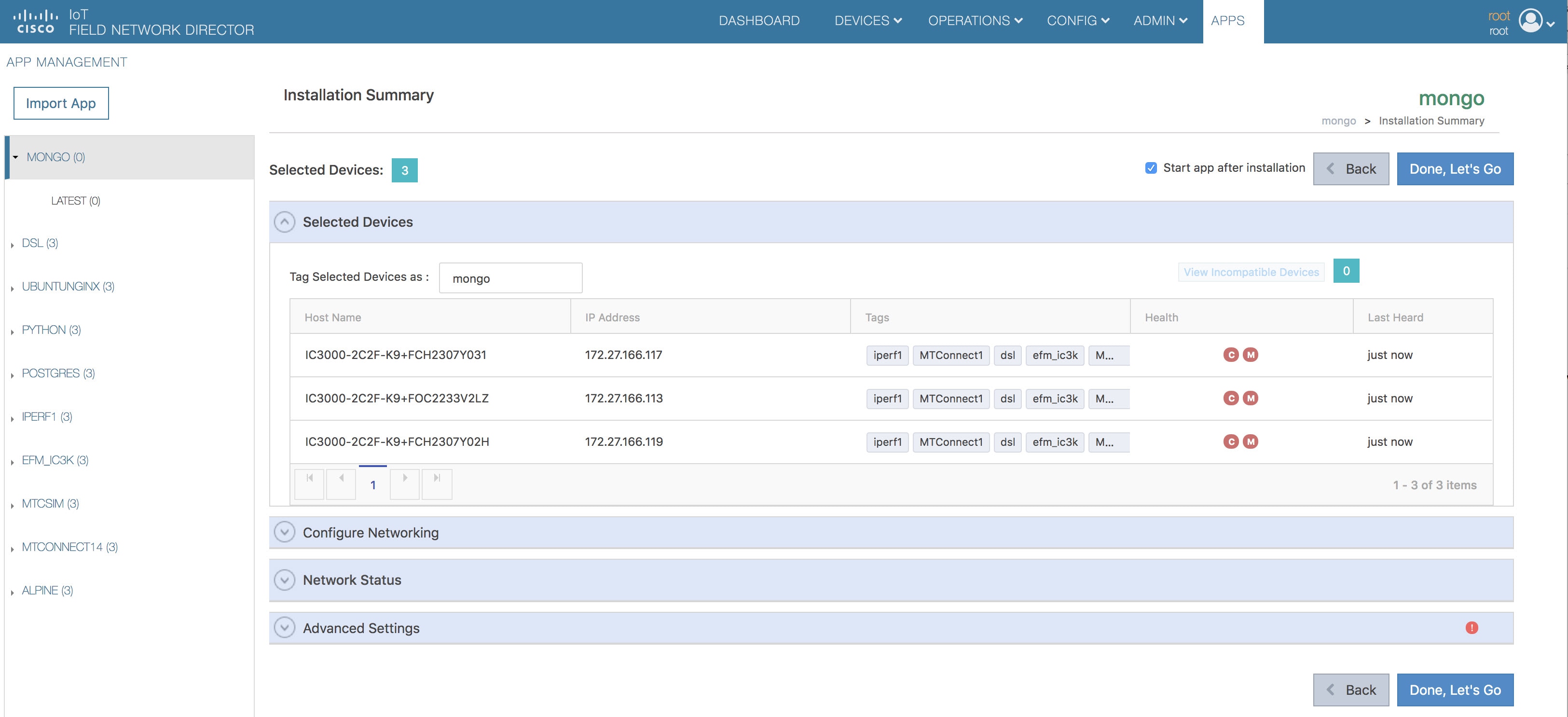Click View Incompatible Devices link
The width and height of the screenshot is (1568, 717).
pyautogui.click(x=1251, y=272)
